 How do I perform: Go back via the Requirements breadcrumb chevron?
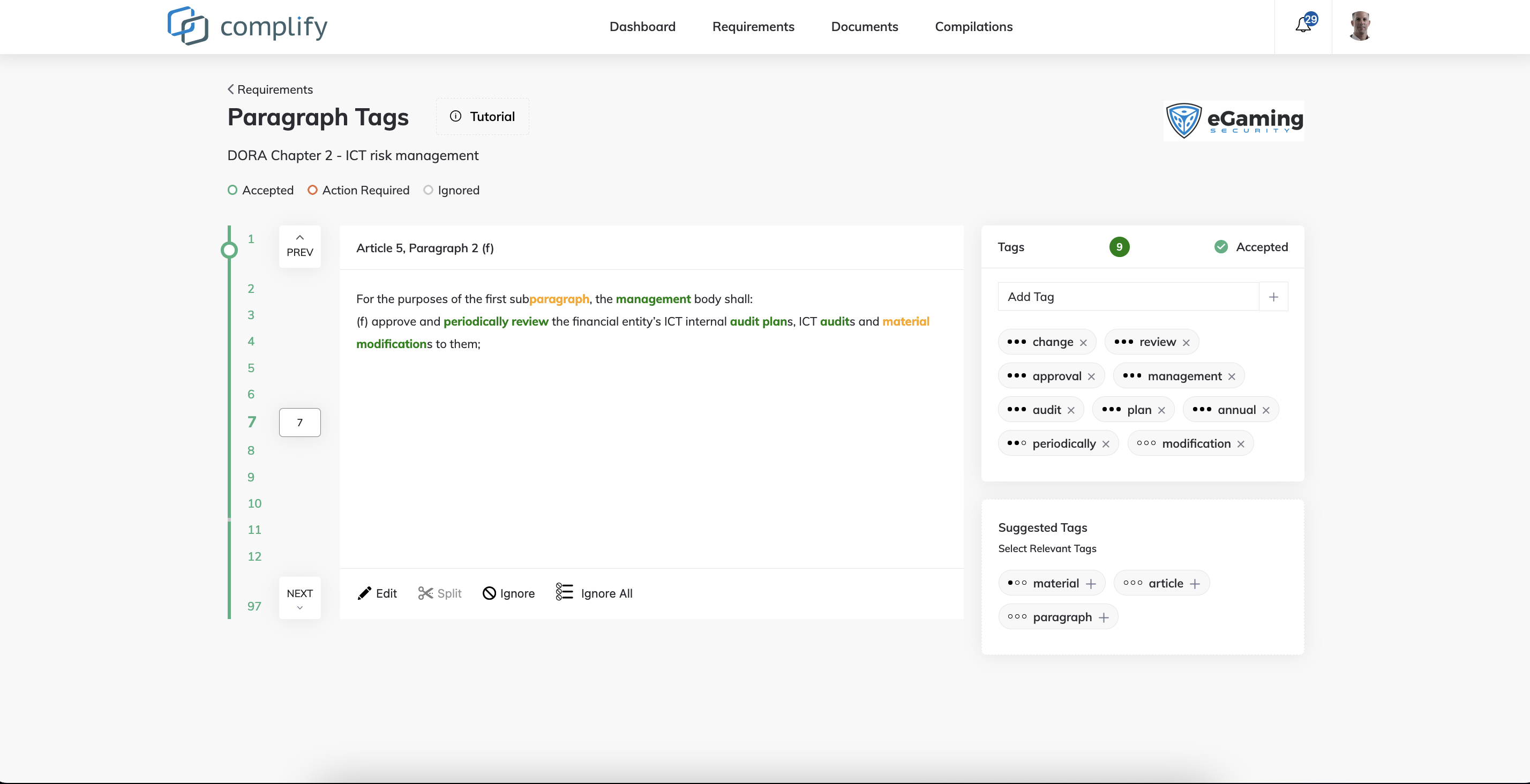[x=231, y=89]
